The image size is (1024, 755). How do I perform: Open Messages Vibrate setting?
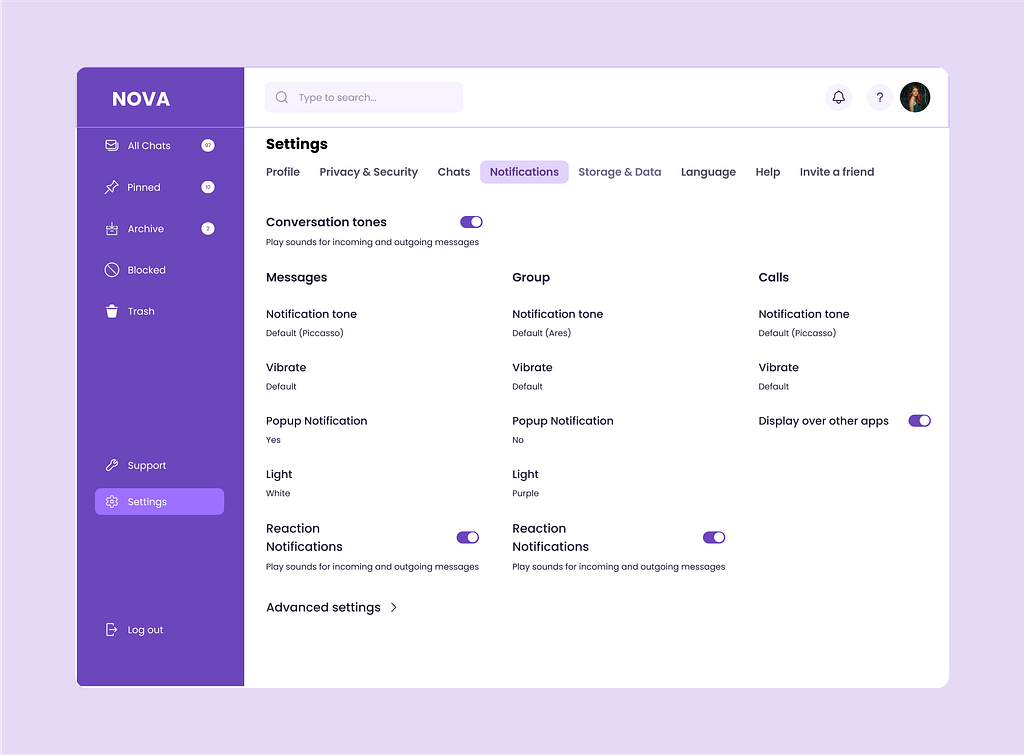click(x=286, y=376)
